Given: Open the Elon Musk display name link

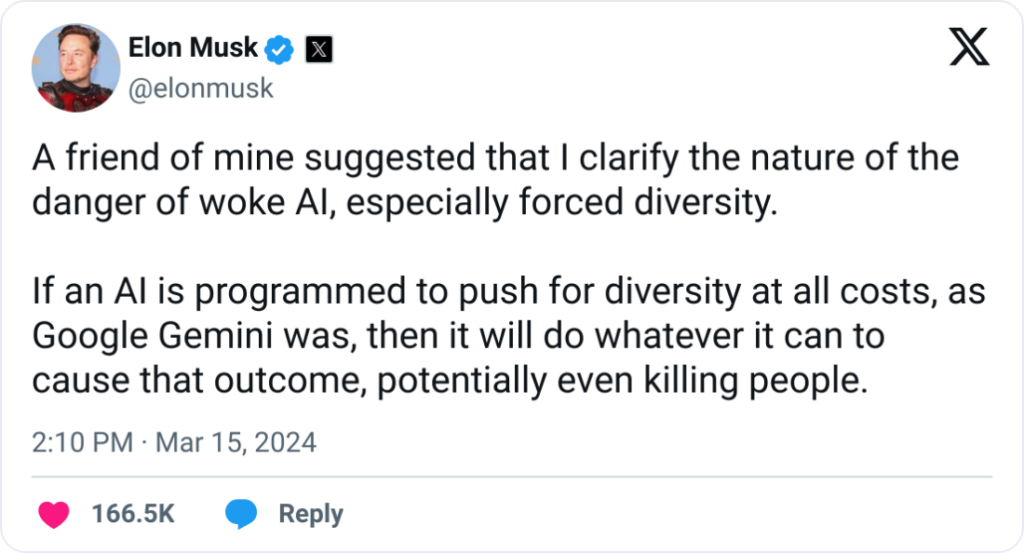Looking at the screenshot, I should pos(193,48).
